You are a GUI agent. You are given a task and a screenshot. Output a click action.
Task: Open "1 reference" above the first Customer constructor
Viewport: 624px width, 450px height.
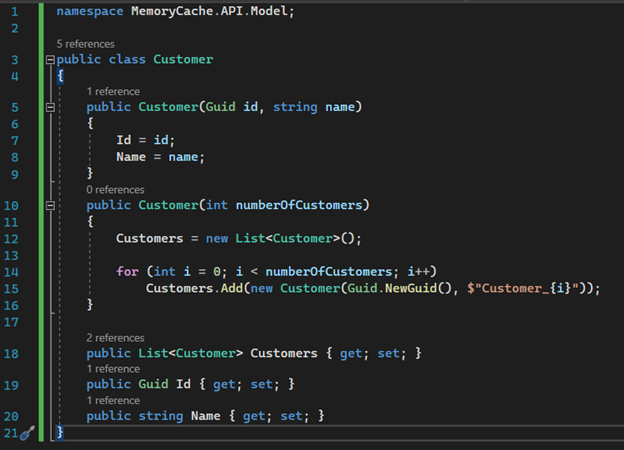pyautogui.click(x=113, y=91)
